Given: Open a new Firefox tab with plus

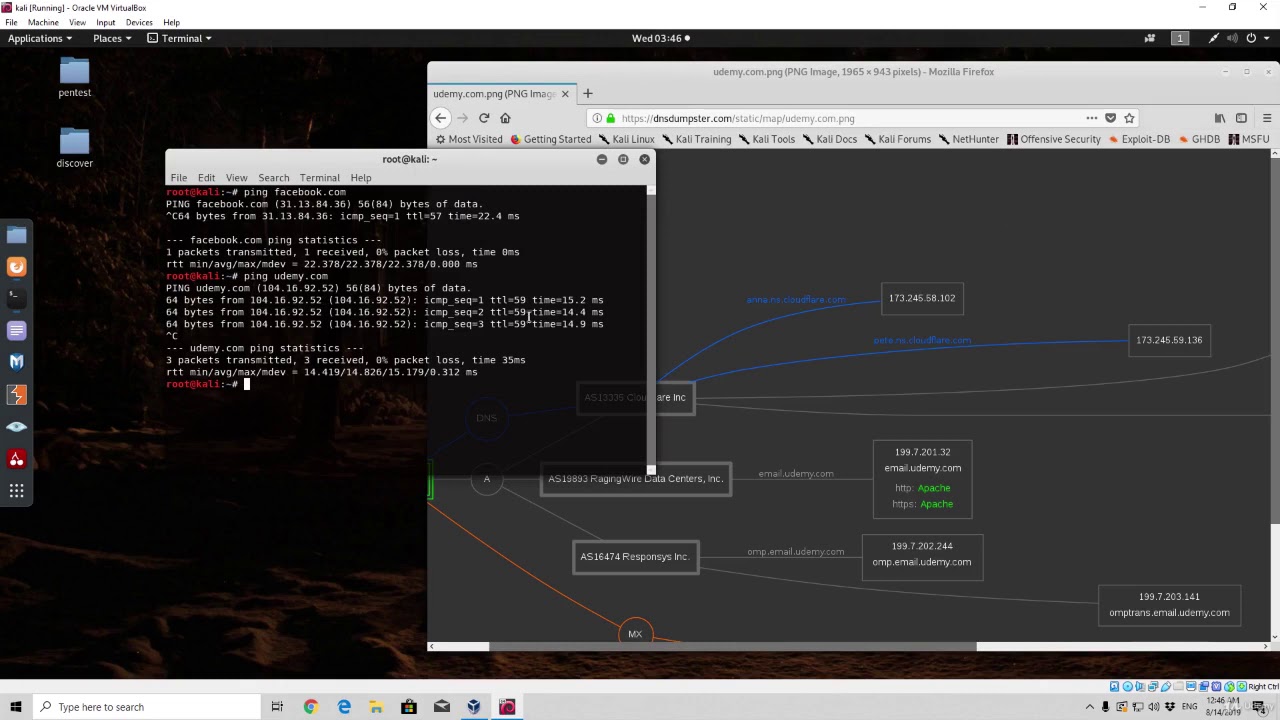Looking at the screenshot, I should 587,93.
